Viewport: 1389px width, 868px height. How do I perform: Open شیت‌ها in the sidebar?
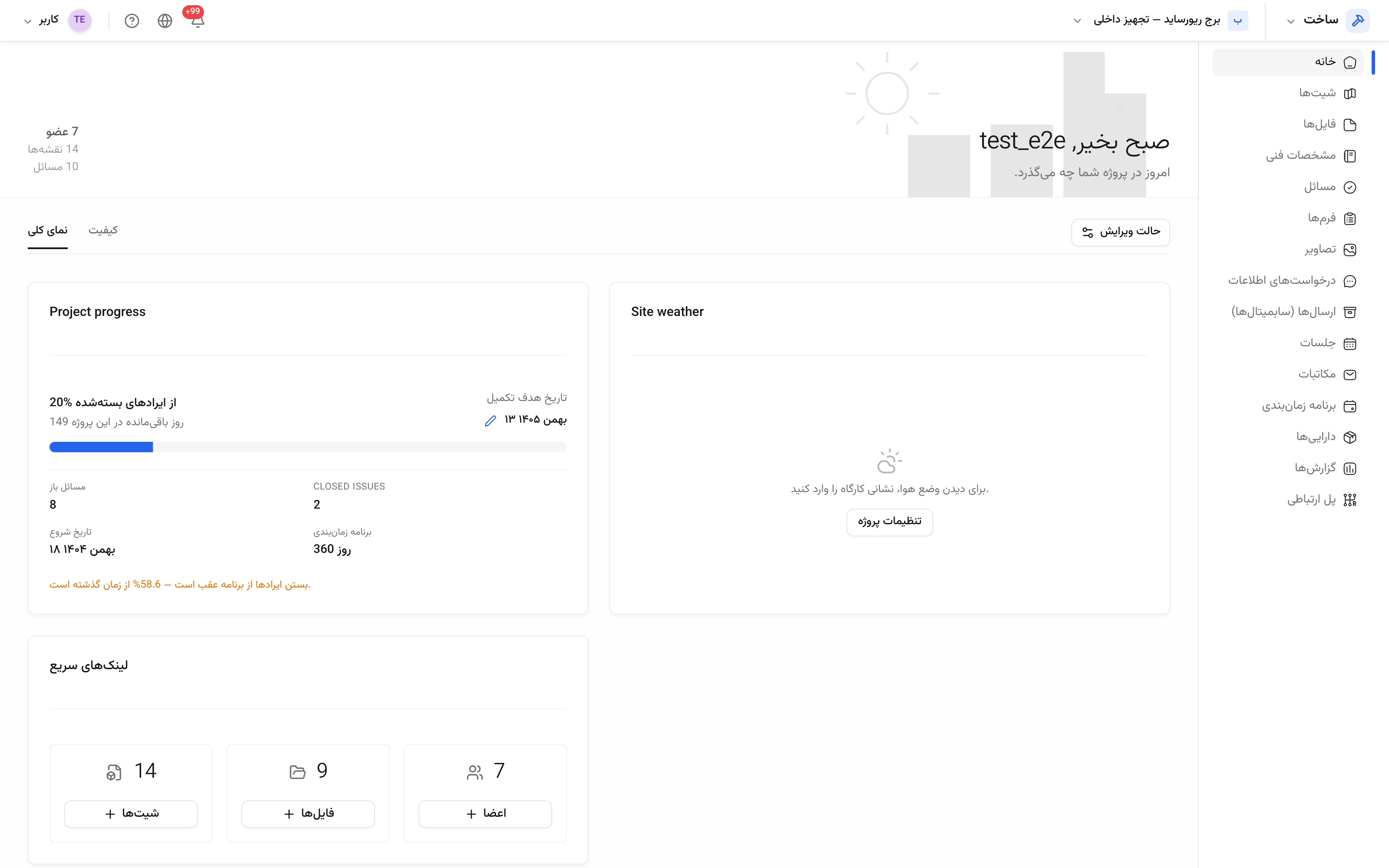pyautogui.click(x=1287, y=93)
